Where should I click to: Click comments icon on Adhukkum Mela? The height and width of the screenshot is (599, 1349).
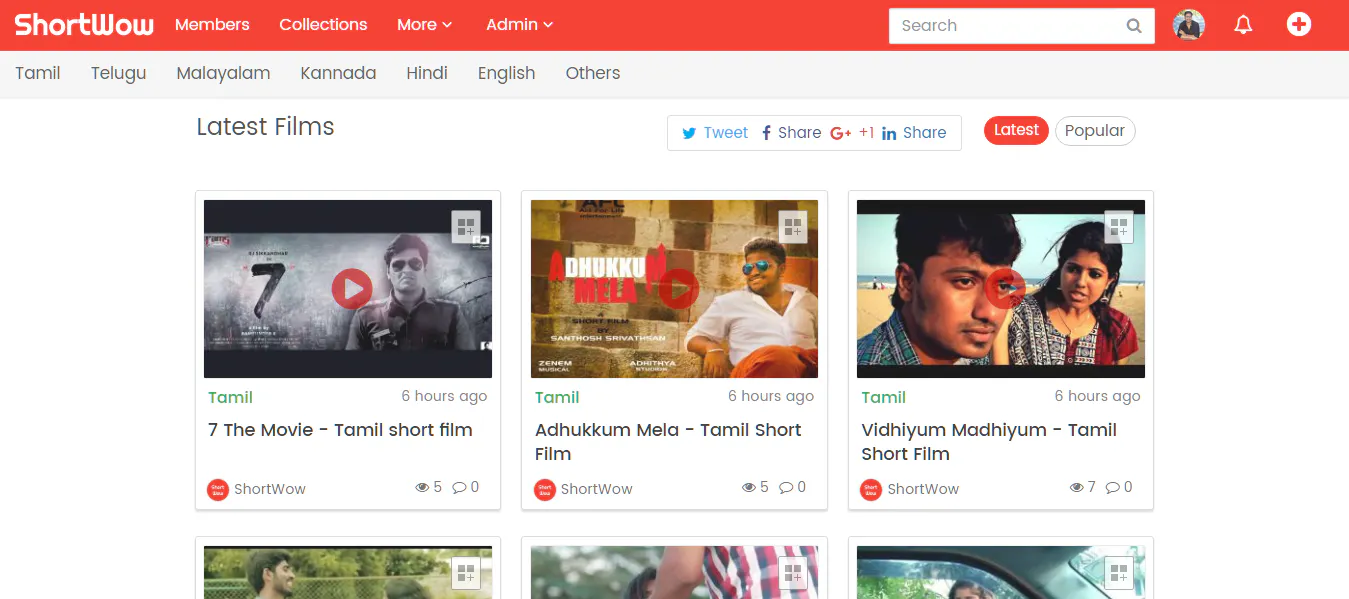(786, 488)
